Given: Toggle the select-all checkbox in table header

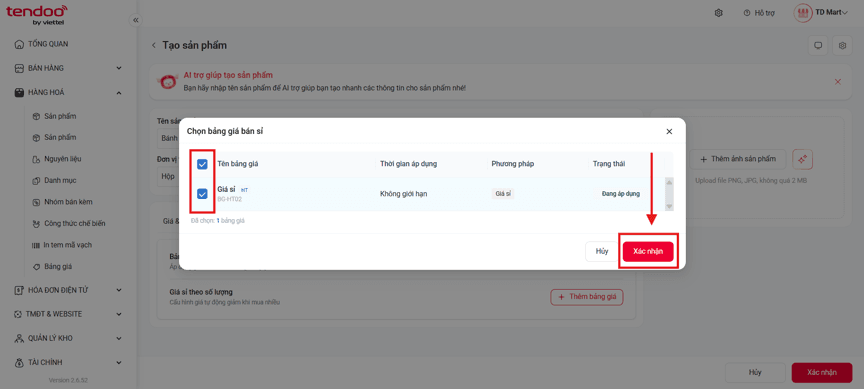Looking at the screenshot, I should point(202,164).
